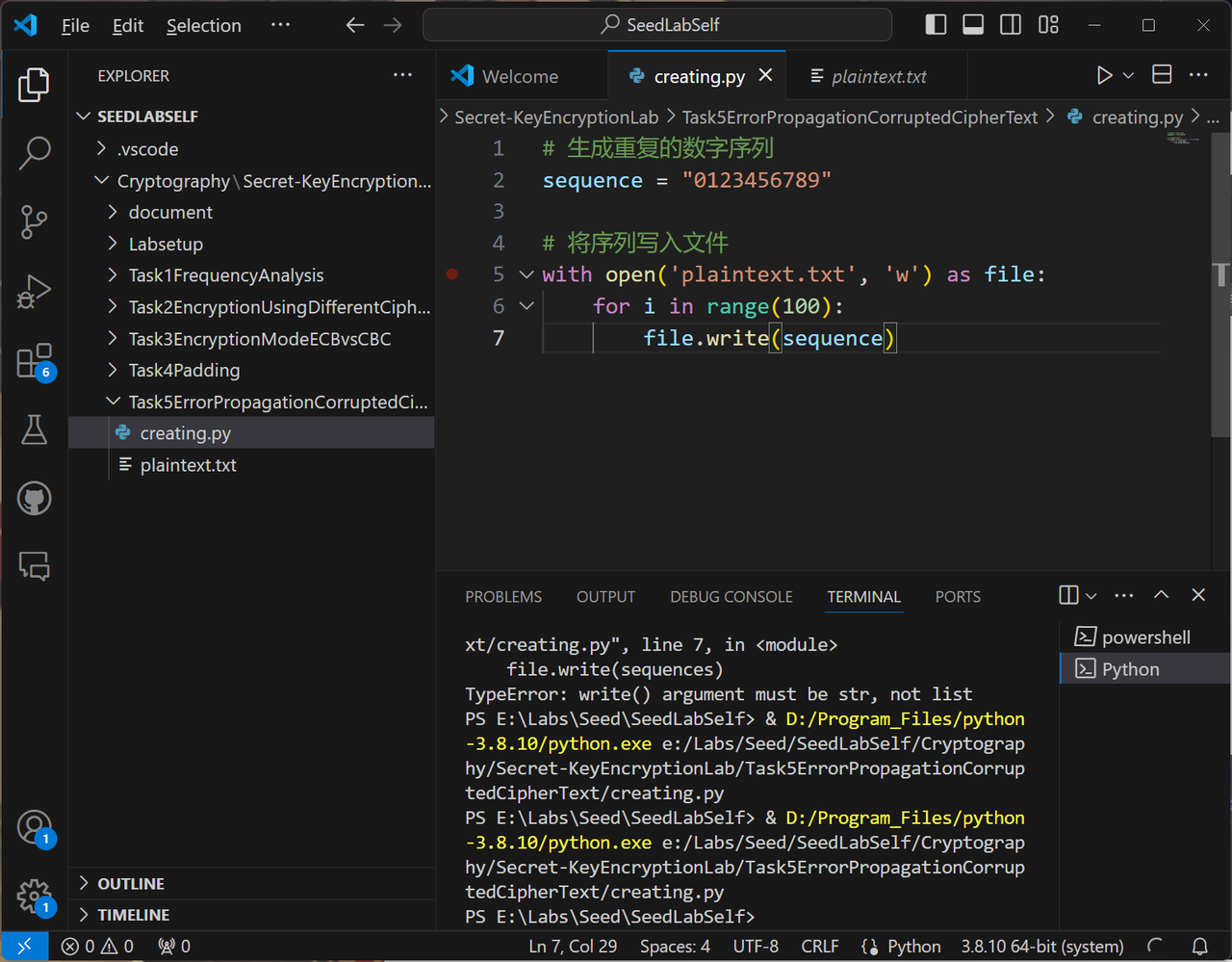The width and height of the screenshot is (1232, 962).
Task: Select the powershell terminal instance
Action: 1145,637
